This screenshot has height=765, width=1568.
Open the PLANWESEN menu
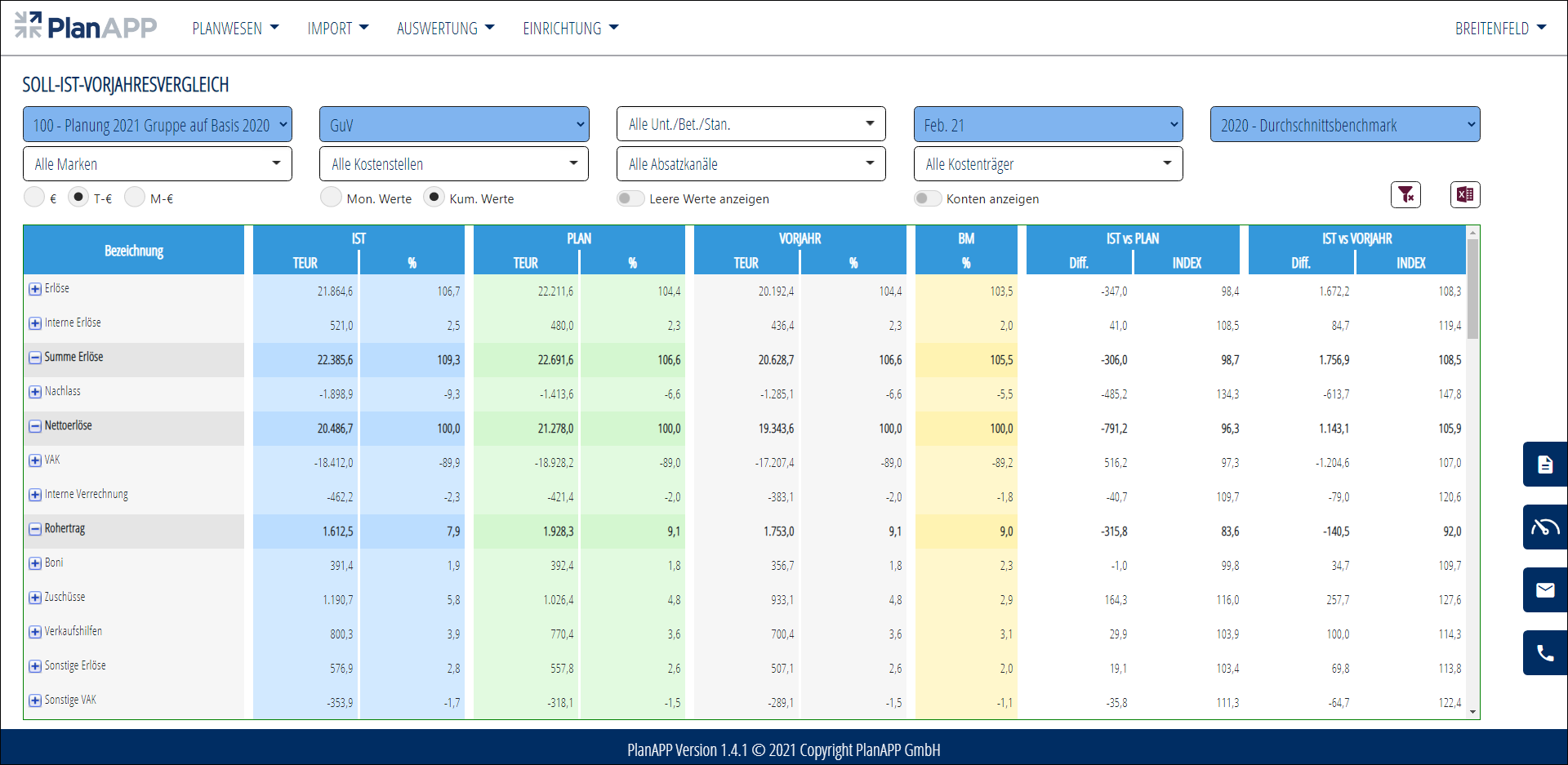(235, 29)
